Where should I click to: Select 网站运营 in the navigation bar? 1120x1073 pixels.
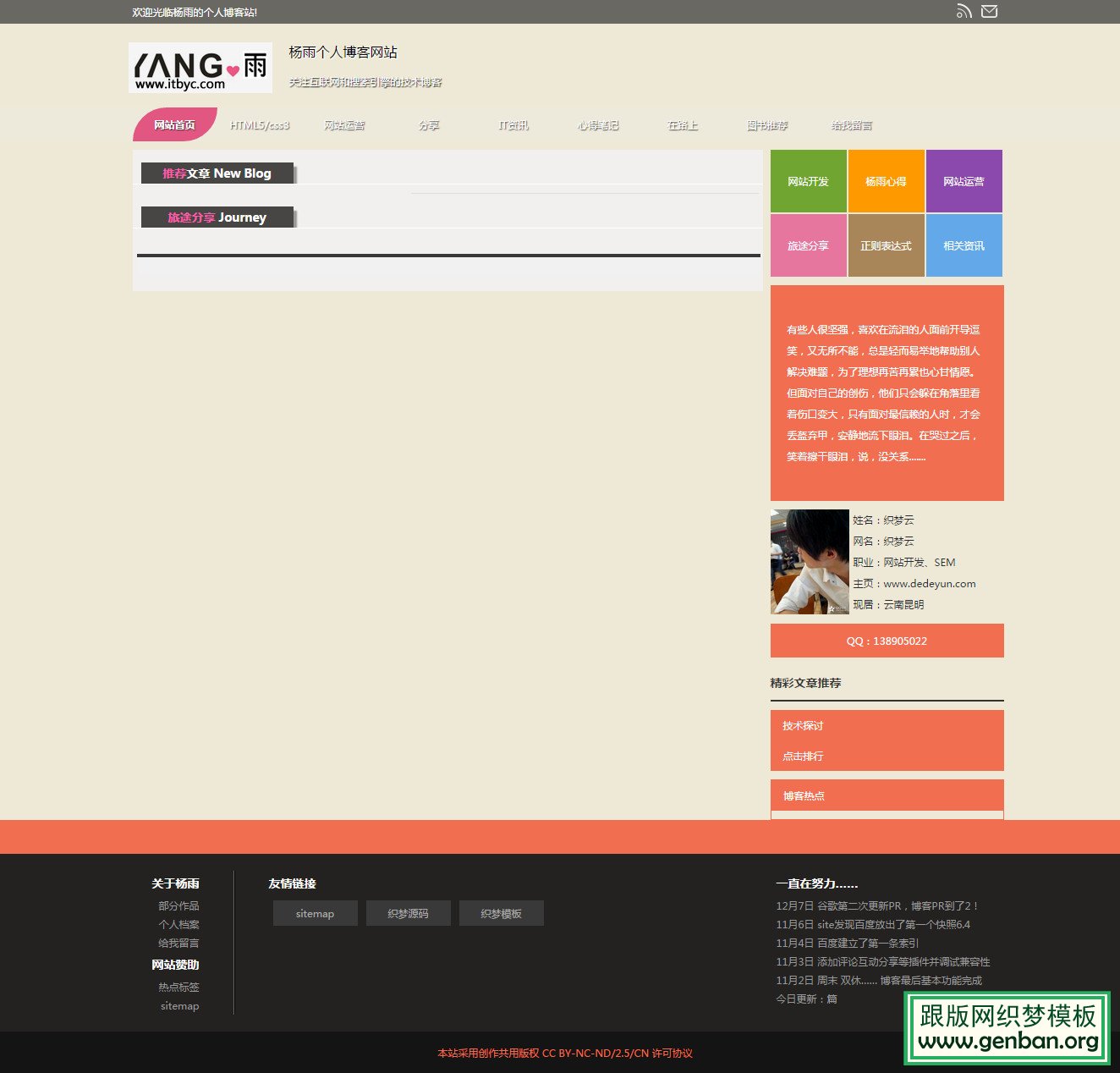pos(344,125)
